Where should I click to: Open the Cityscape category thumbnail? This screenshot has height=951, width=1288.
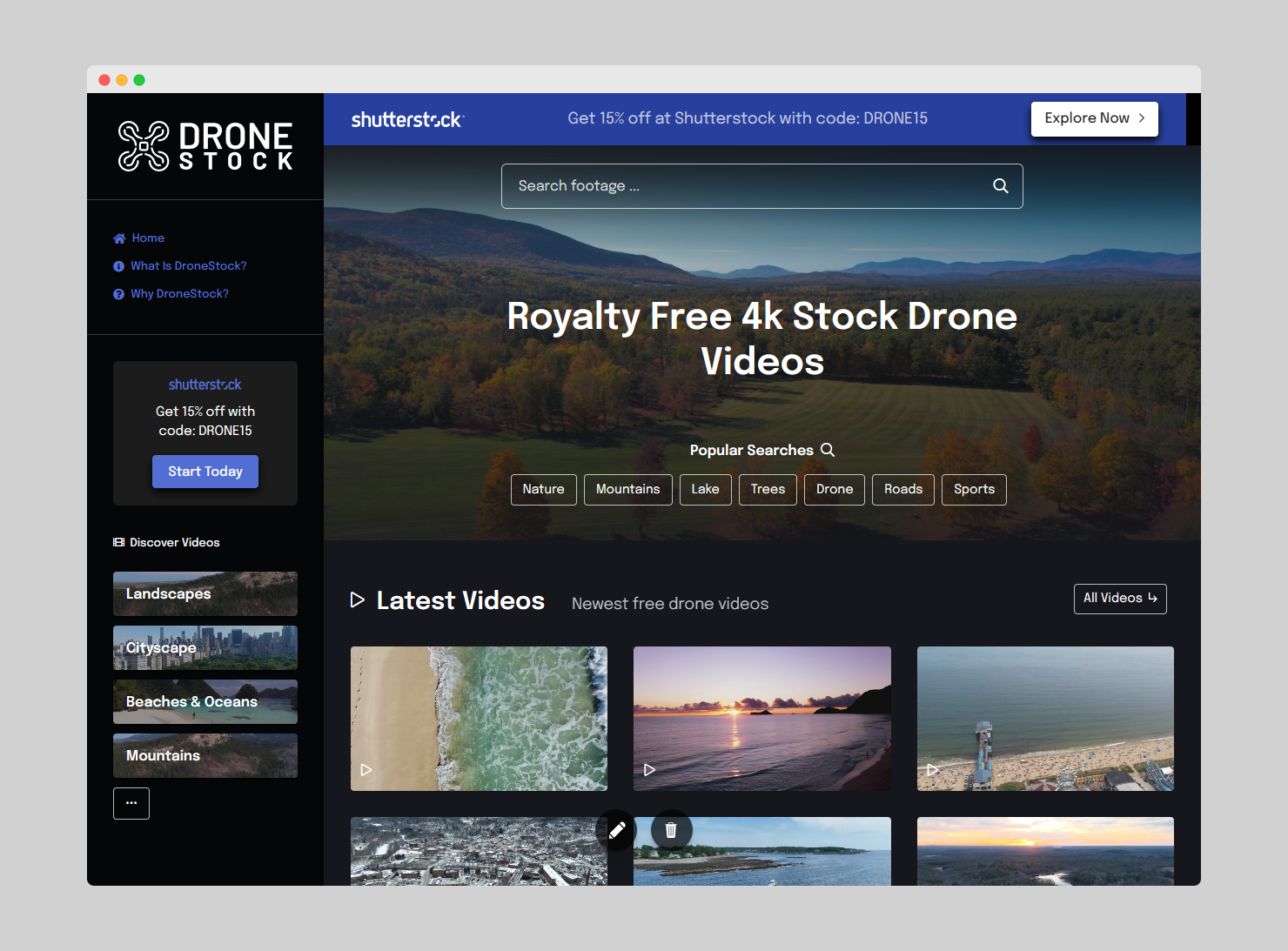click(205, 648)
